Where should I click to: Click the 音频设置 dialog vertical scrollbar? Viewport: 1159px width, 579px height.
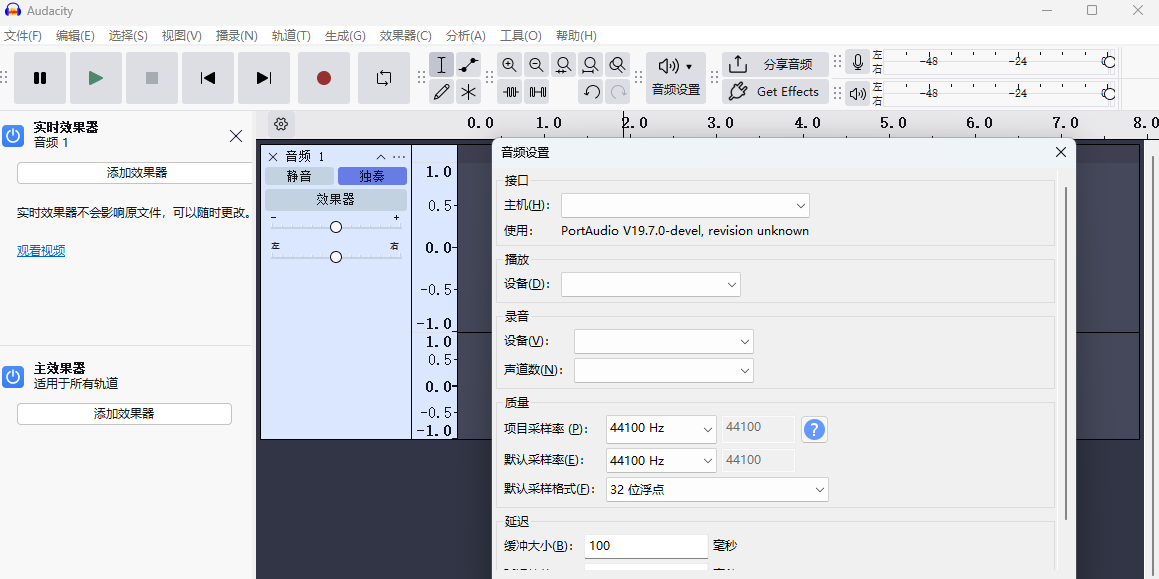[1066, 353]
